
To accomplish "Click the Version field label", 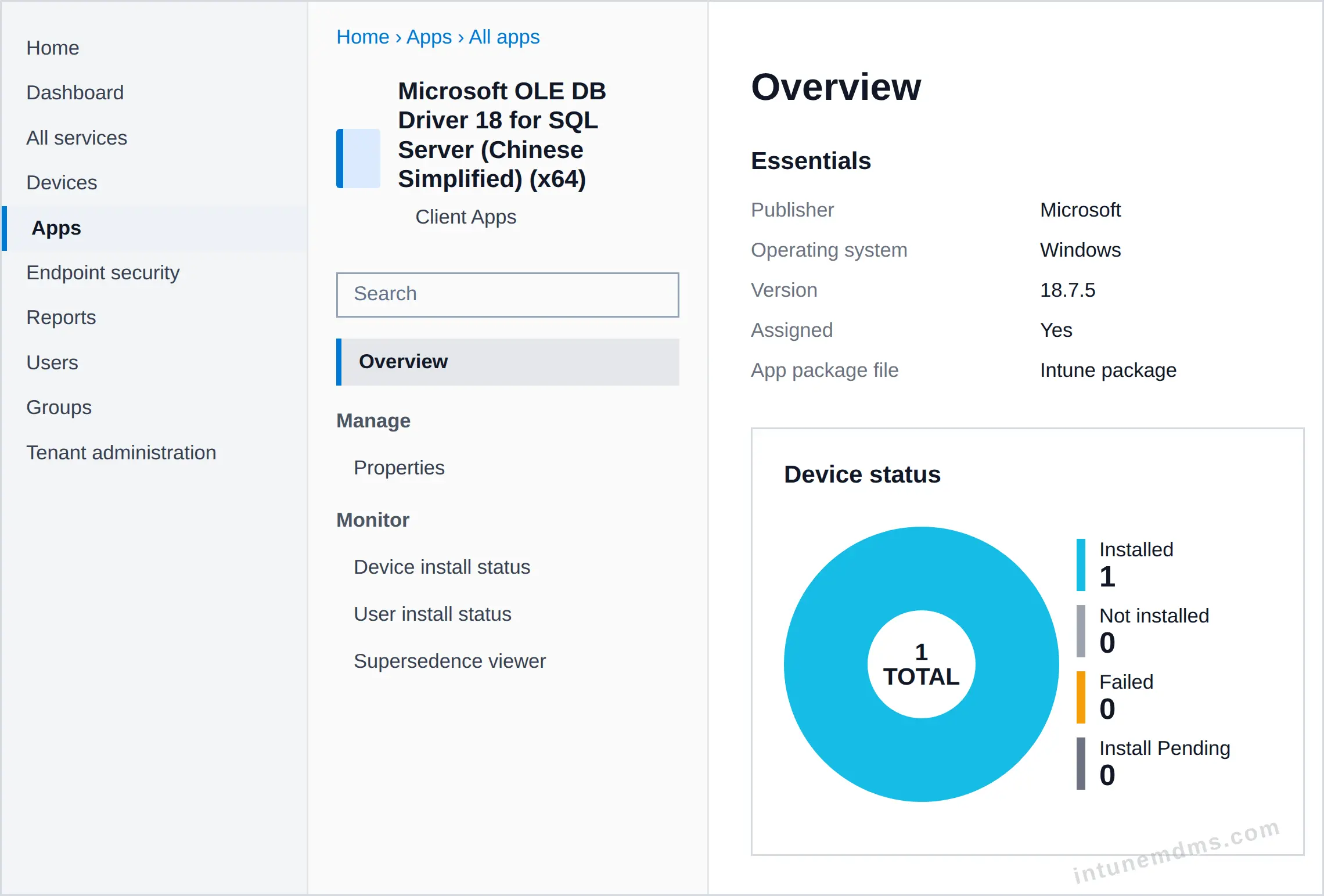I will 784,290.
